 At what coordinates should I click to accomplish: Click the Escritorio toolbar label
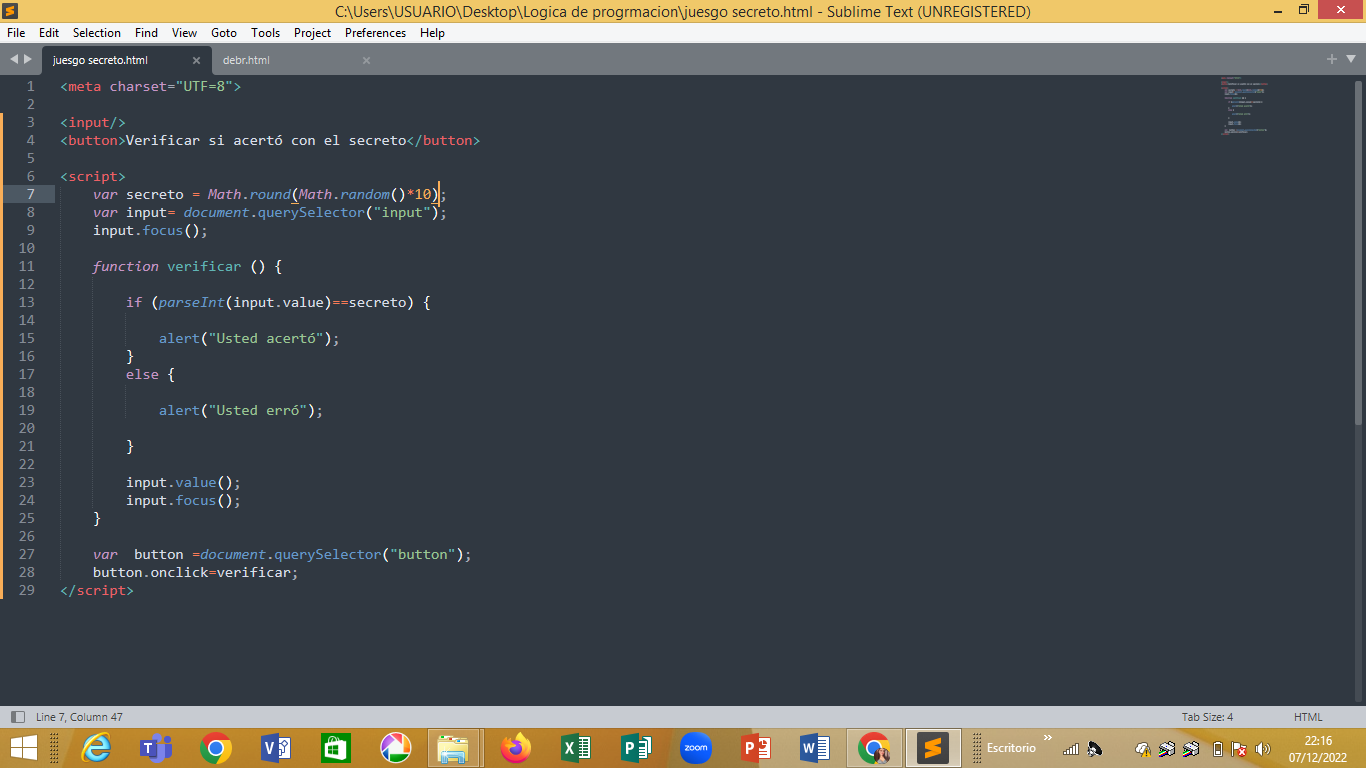pyautogui.click(x=1011, y=748)
